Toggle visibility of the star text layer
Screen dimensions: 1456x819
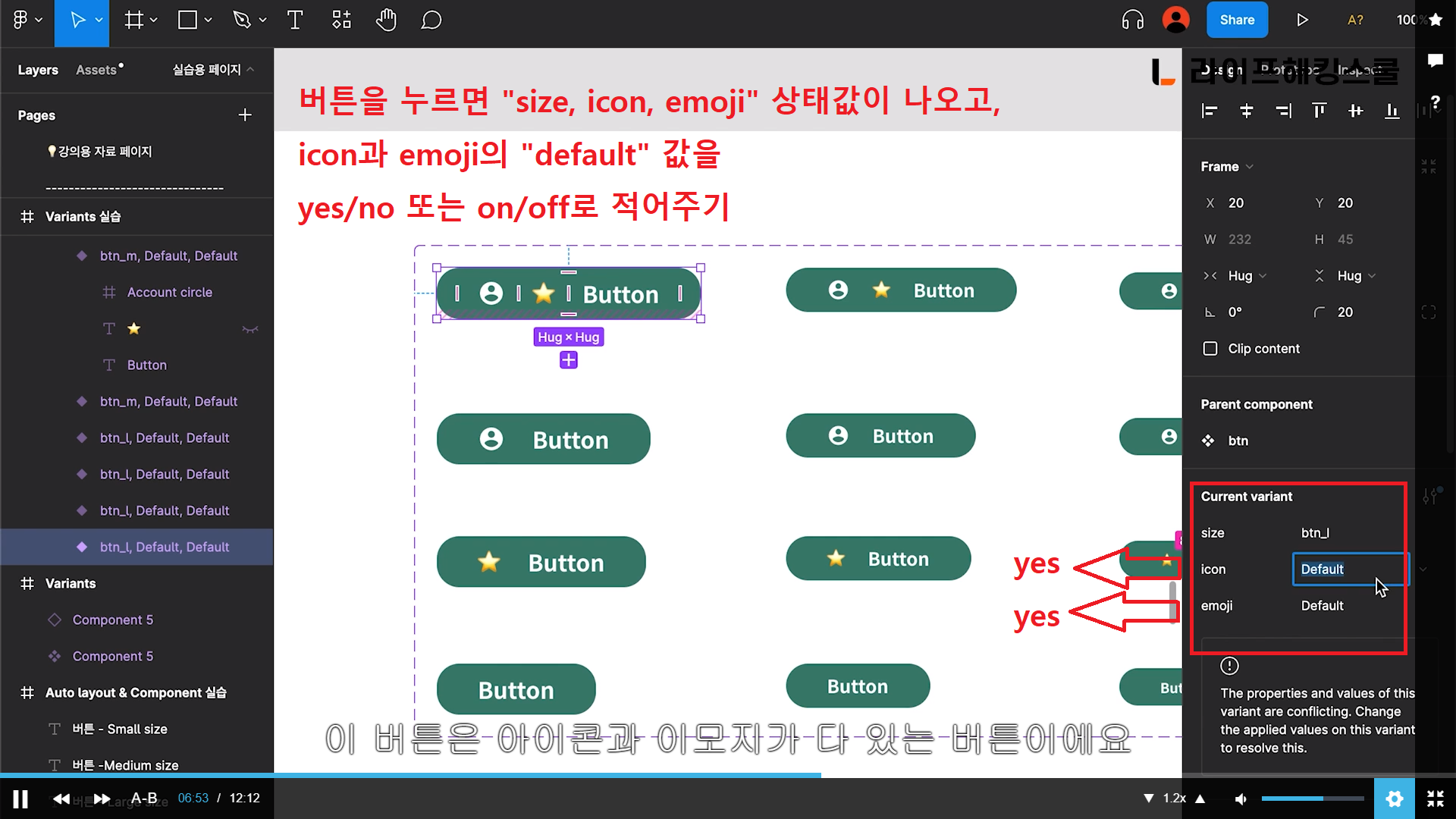[x=249, y=329]
